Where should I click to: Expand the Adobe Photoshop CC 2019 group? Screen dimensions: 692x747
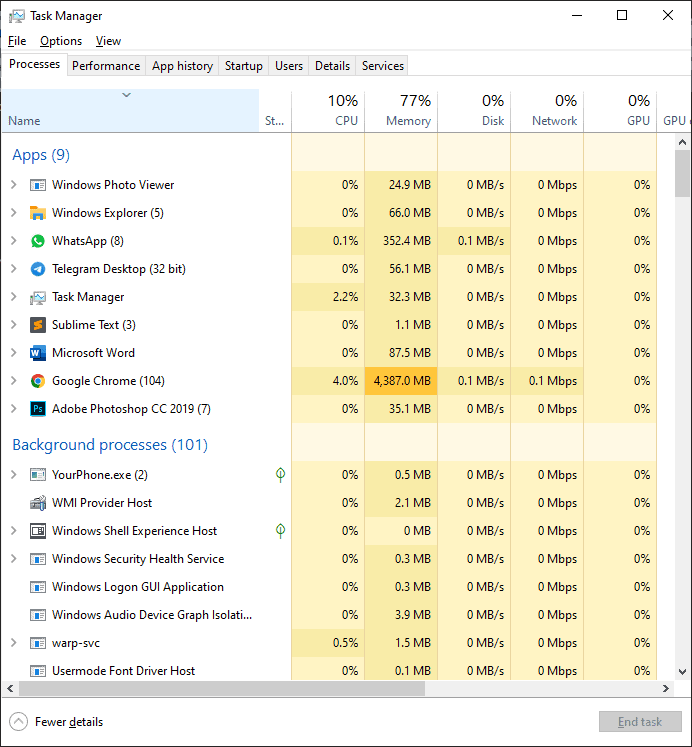click(x=14, y=409)
